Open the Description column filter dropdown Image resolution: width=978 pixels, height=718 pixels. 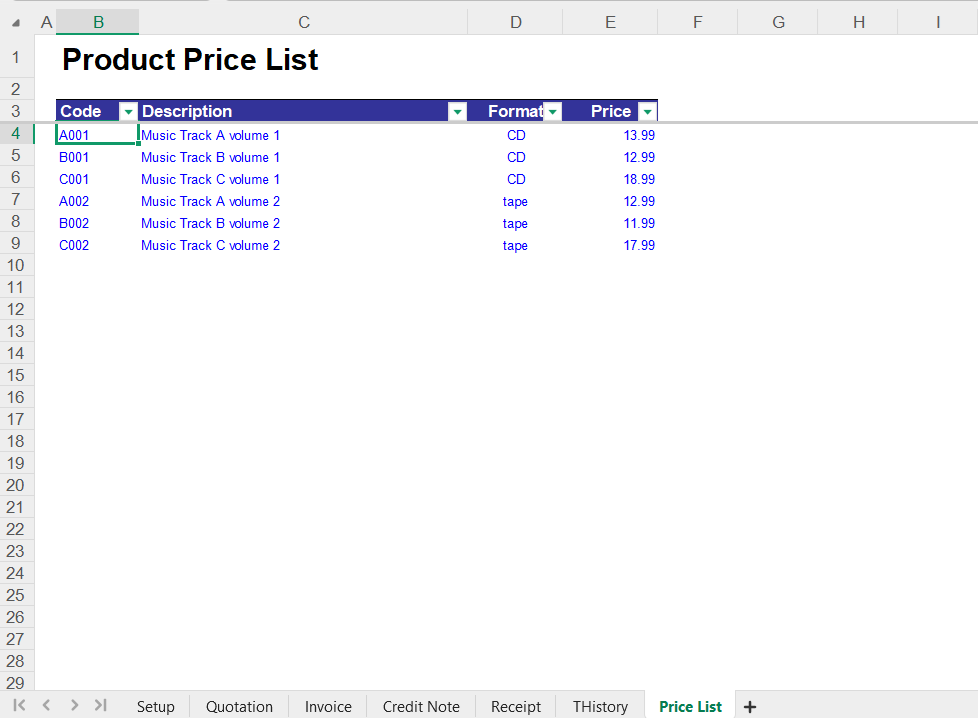tap(457, 111)
